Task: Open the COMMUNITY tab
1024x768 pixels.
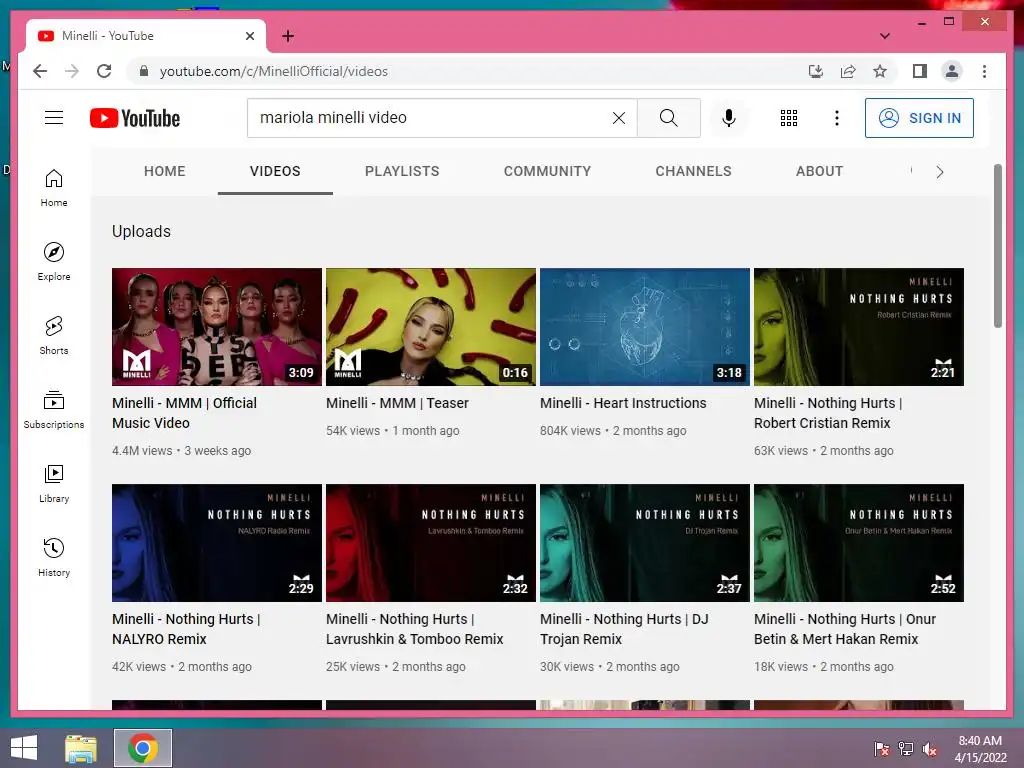Action: pyautogui.click(x=547, y=171)
